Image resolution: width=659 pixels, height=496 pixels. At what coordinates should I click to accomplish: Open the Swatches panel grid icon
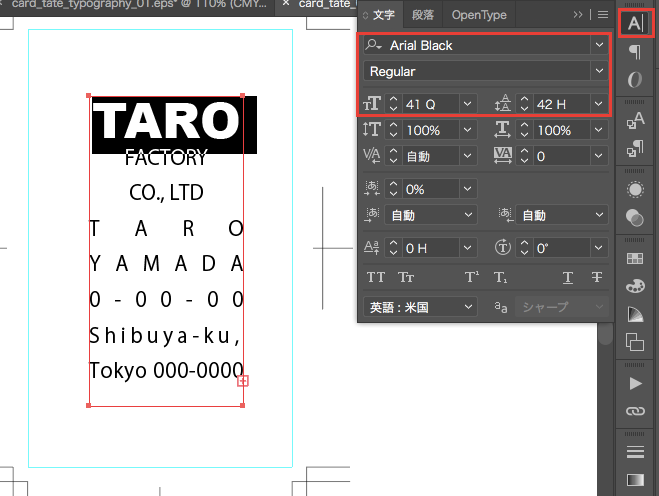coord(635,258)
